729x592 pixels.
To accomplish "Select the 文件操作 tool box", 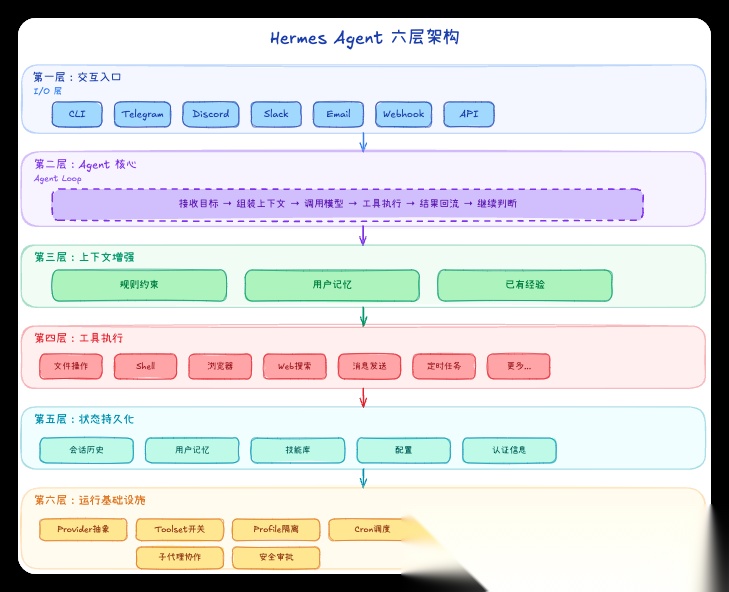I will click(71, 366).
